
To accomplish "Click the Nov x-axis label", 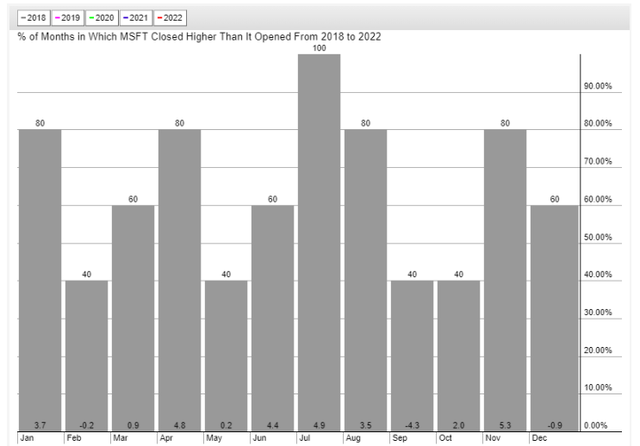I will pyautogui.click(x=493, y=438).
